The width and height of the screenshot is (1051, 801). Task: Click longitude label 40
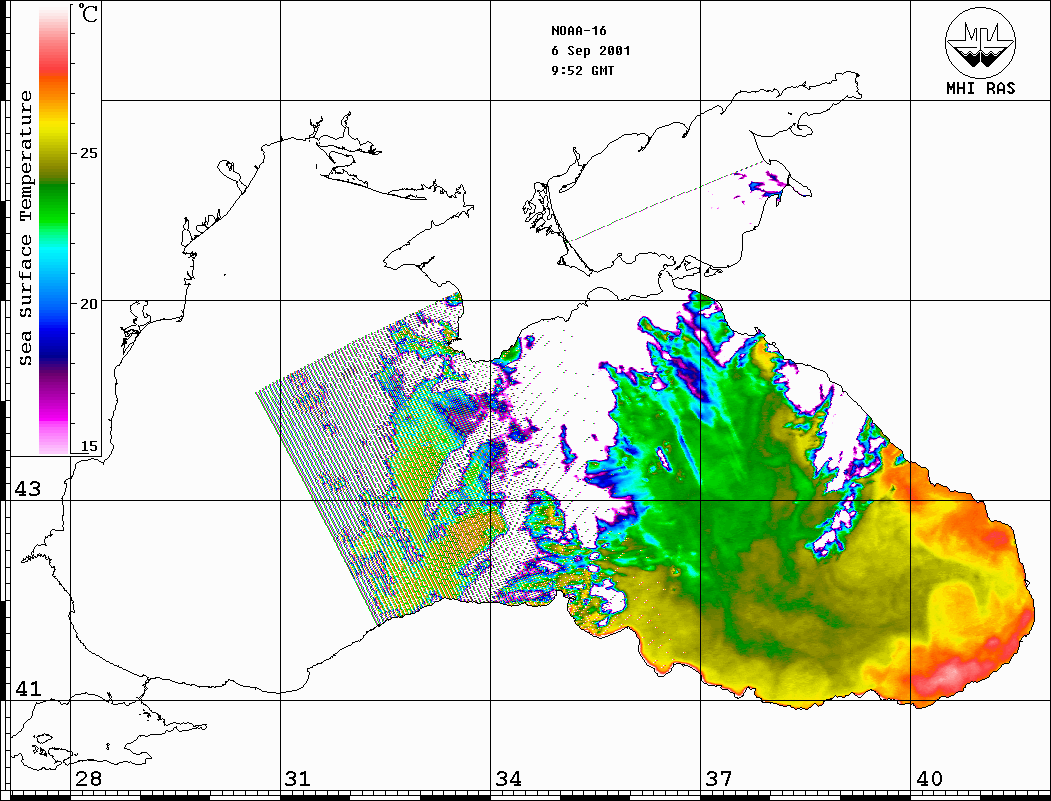(929, 779)
